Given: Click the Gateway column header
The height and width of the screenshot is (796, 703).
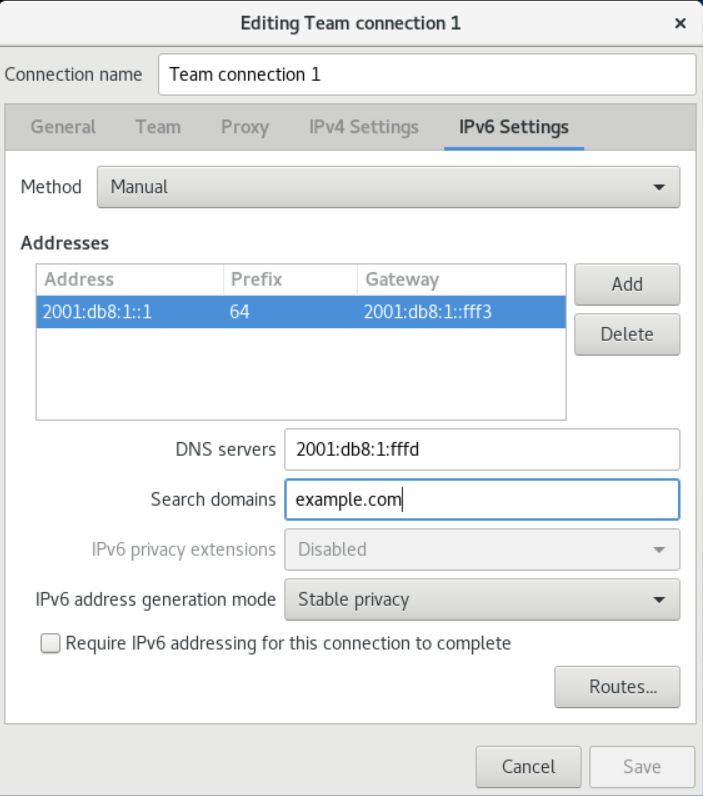Looking at the screenshot, I should 461,280.
